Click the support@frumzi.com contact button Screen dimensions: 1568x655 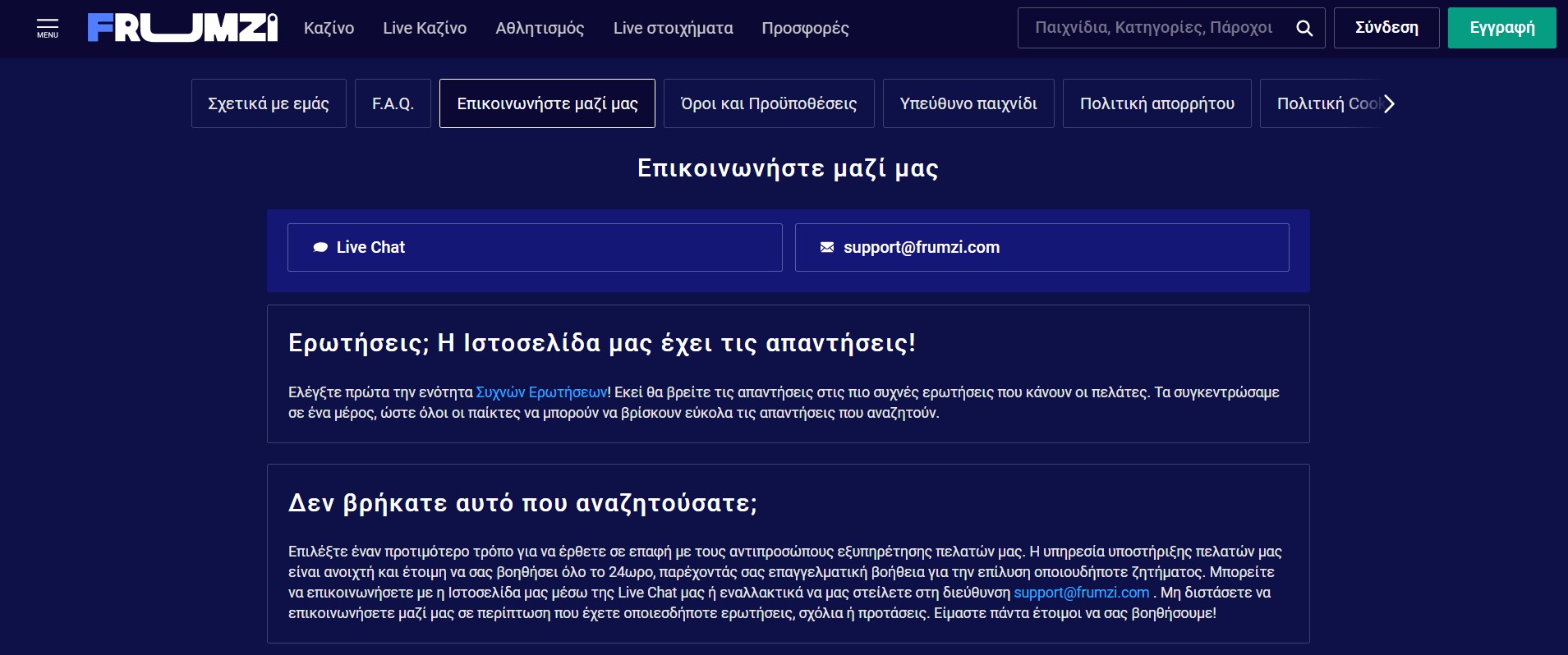(x=1042, y=247)
